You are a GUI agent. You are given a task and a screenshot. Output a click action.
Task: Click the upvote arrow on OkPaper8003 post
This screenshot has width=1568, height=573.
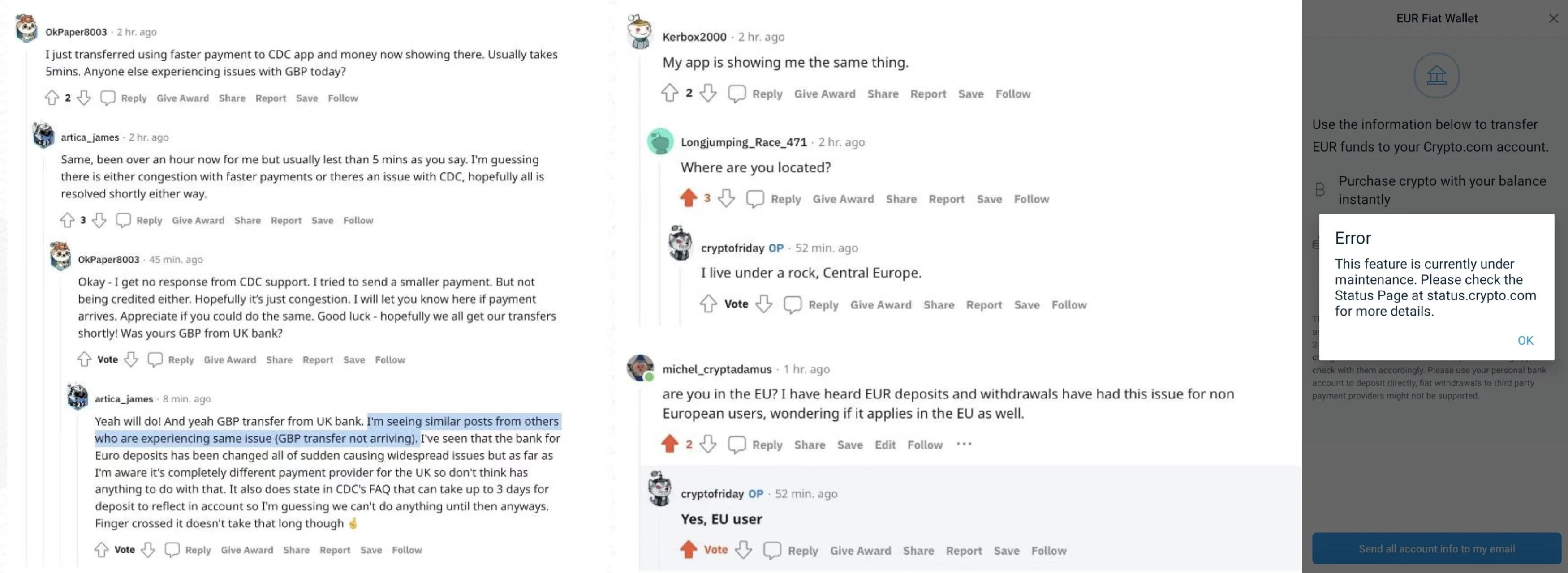point(51,97)
